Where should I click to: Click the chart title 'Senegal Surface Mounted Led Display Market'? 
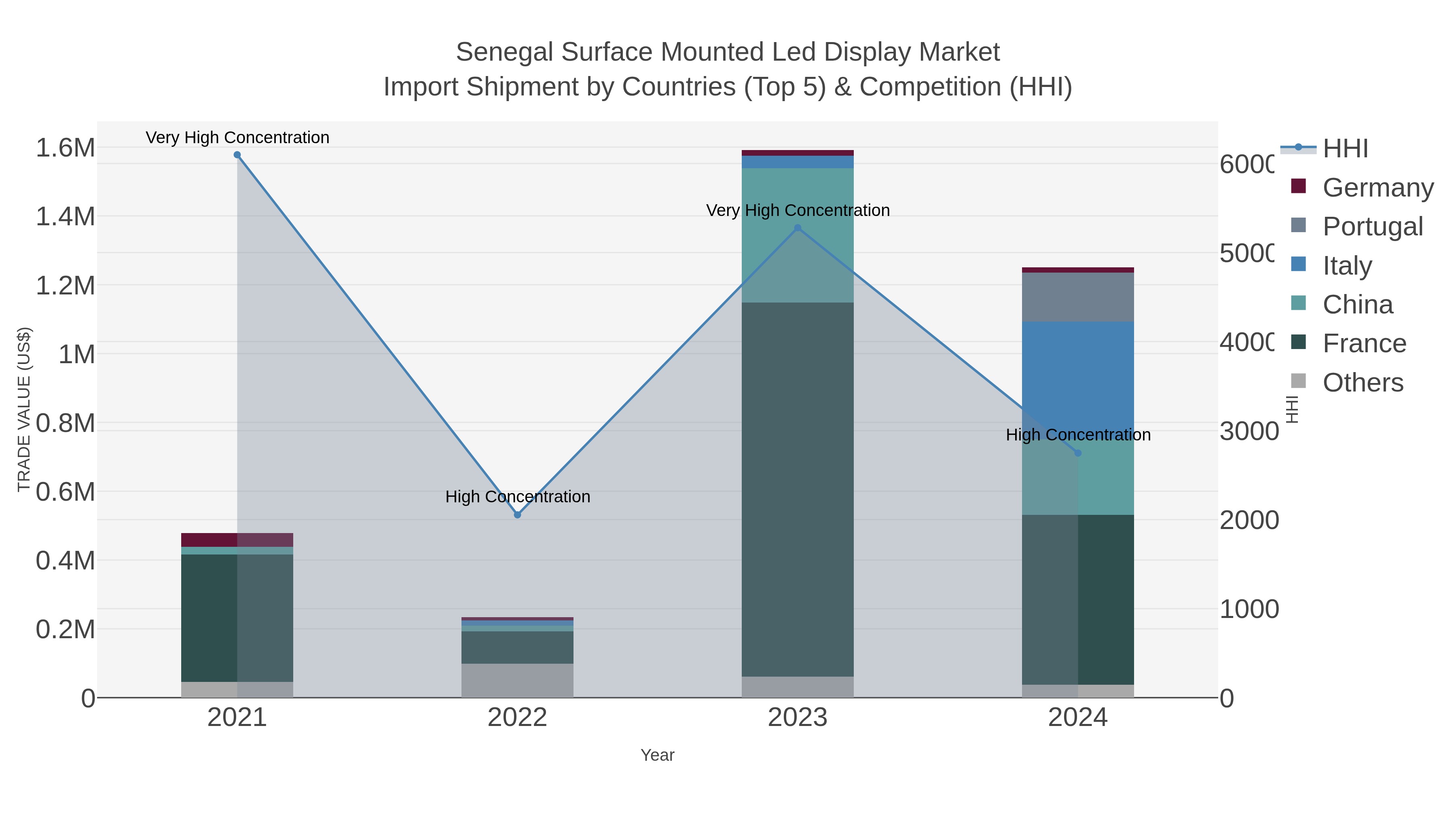pyautogui.click(x=728, y=52)
